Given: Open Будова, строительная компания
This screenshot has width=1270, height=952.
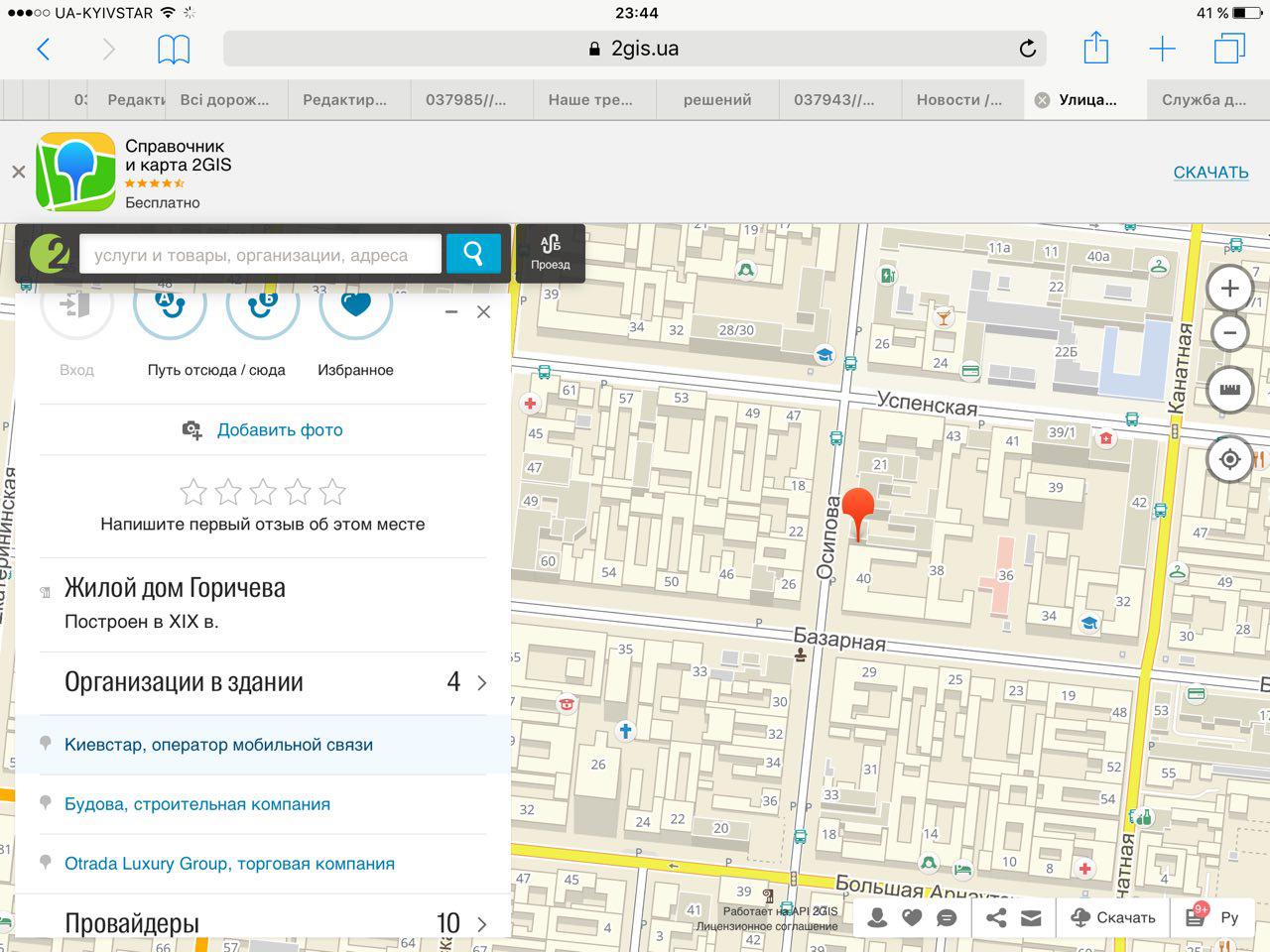Looking at the screenshot, I should point(197,804).
